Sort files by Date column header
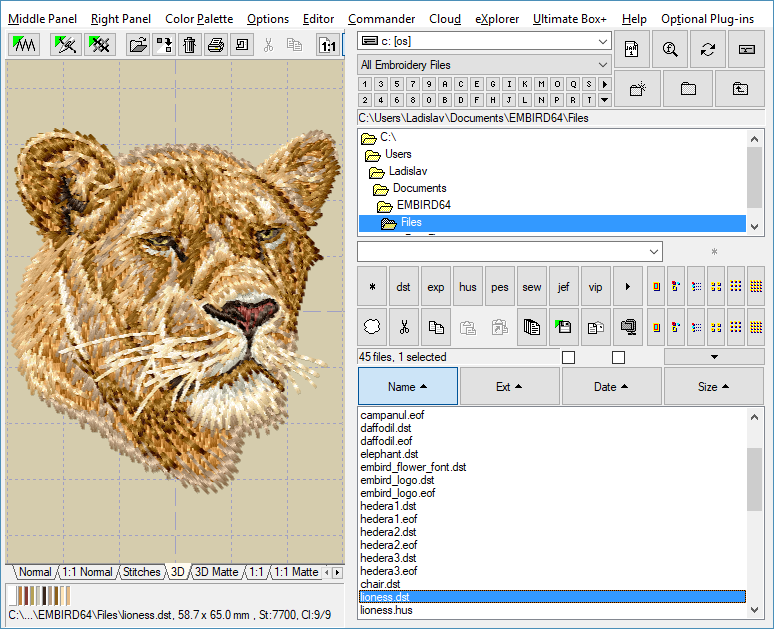The image size is (774, 629). [x=611, y=387]
